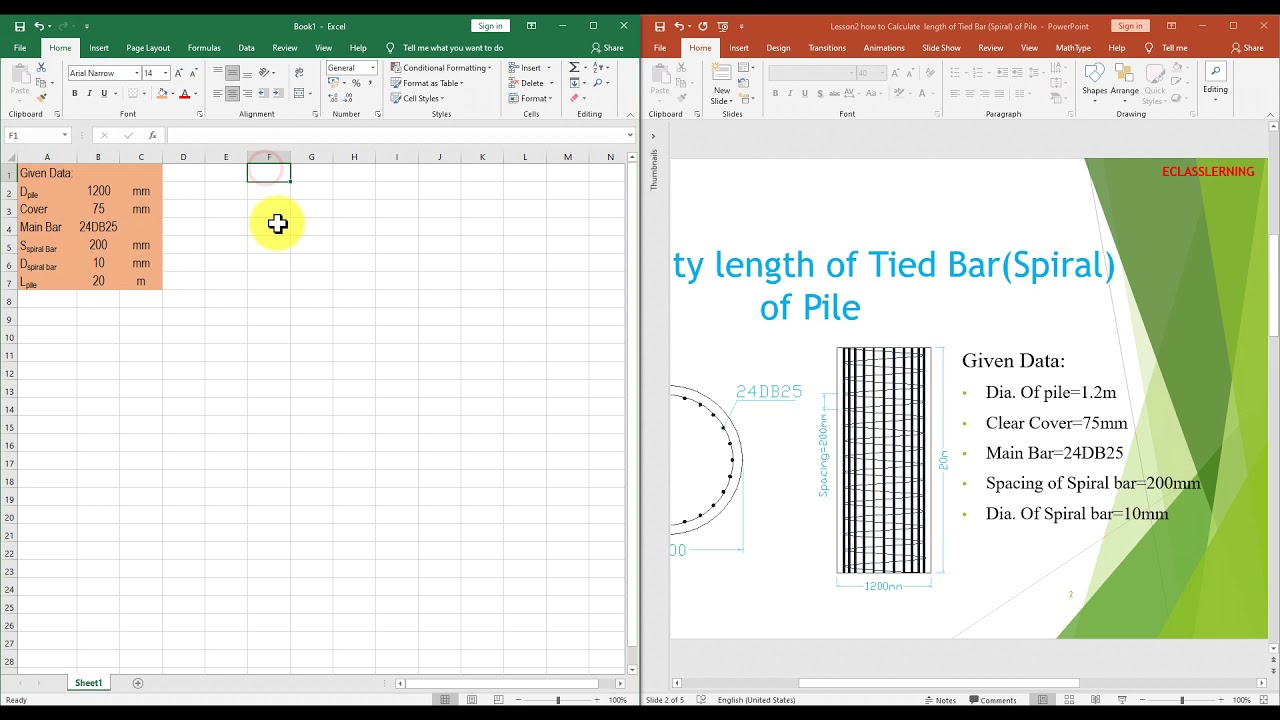Image resolution: width=1280 pixels, height=720 pixels.
Task: Open Excel Format Painter brush
Action: [41, 97]
